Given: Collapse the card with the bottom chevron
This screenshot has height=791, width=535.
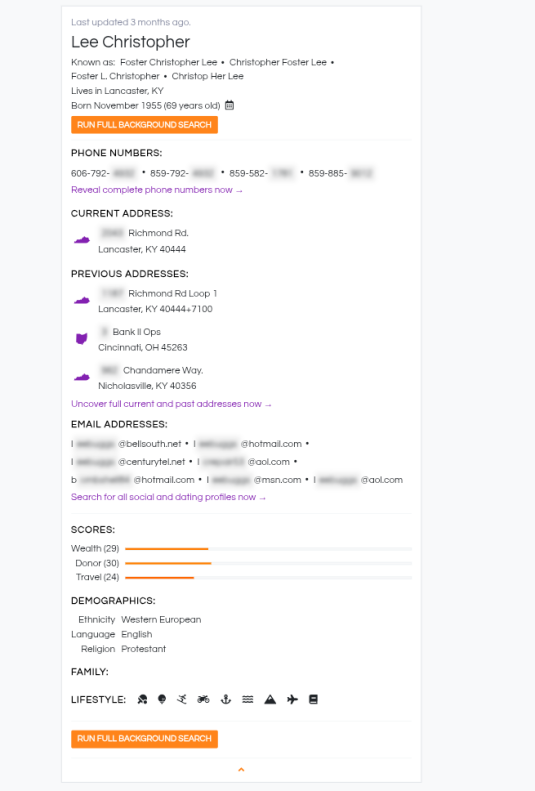Looking at the screenshot, I should pos(241,769).
